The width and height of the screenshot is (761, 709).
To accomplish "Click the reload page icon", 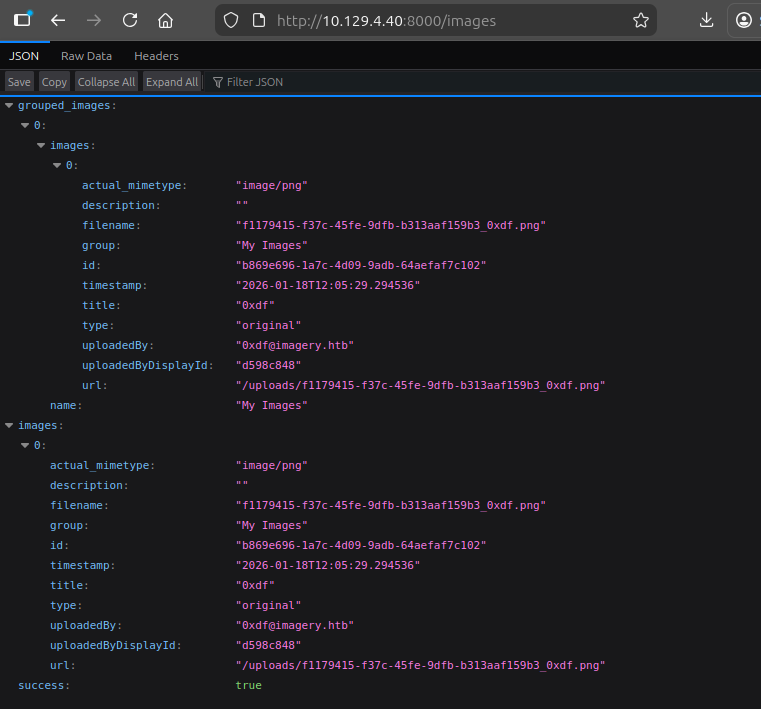I will 130,20.
